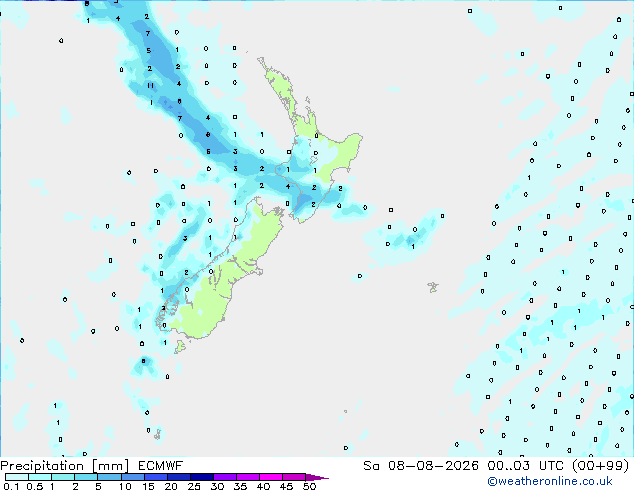The width and height of the screenshot is (634, 490).
Task: Click the '45' legend label
Action: point(286,486)
